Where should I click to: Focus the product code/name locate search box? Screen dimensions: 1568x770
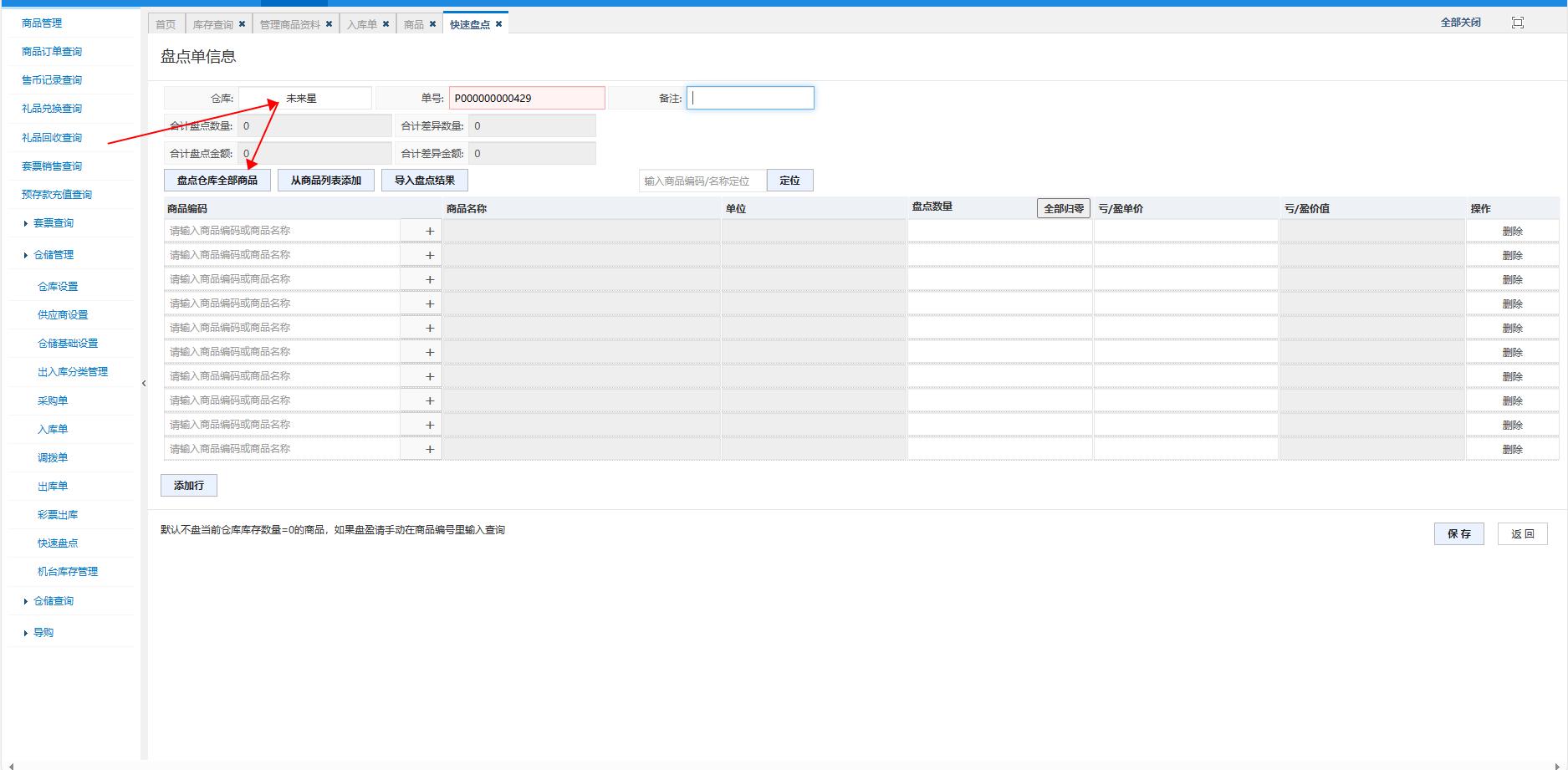coord(702,181)
